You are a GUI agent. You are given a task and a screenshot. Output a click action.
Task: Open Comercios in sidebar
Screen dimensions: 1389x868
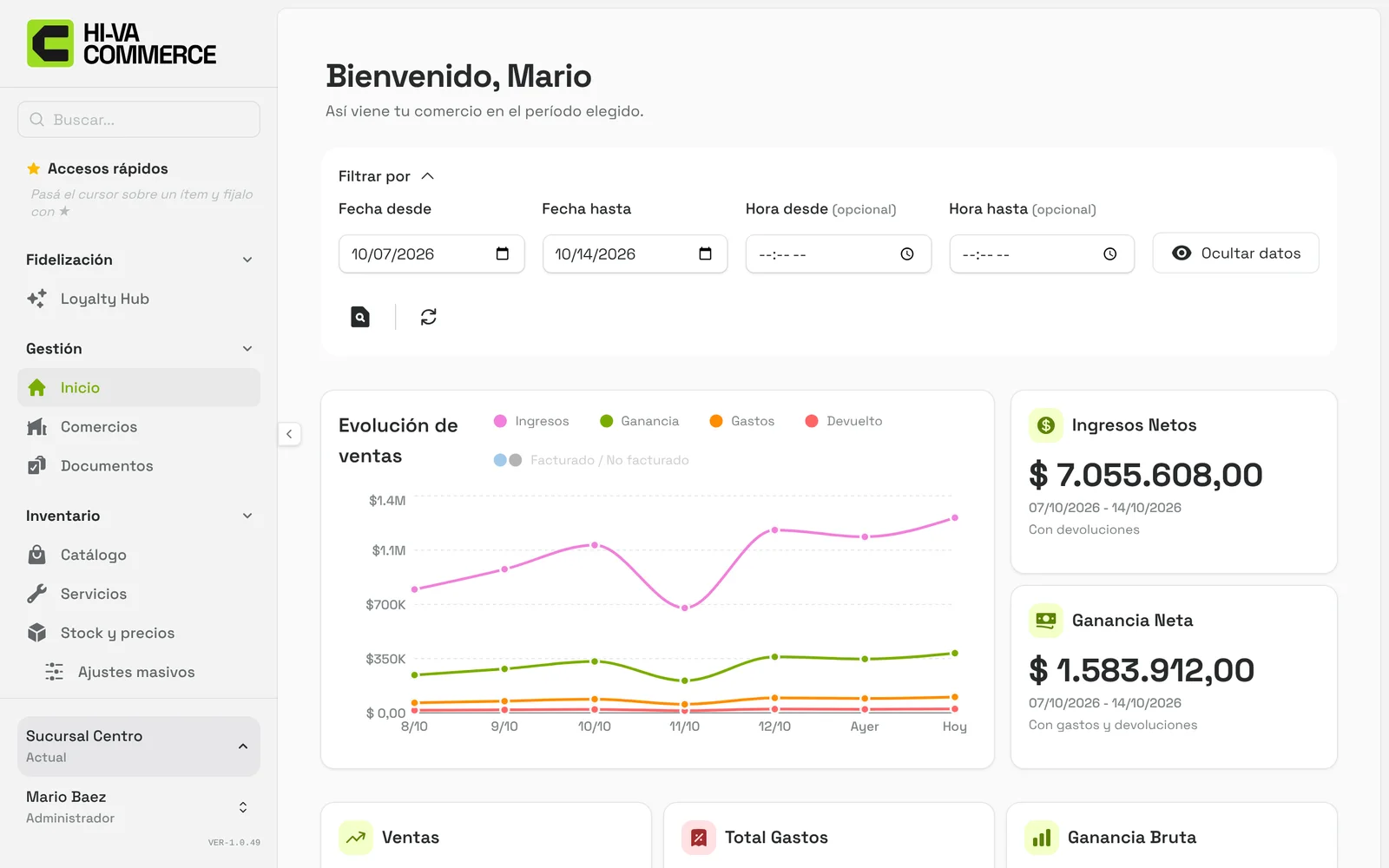pyautogui.click(x=139, y=427)
